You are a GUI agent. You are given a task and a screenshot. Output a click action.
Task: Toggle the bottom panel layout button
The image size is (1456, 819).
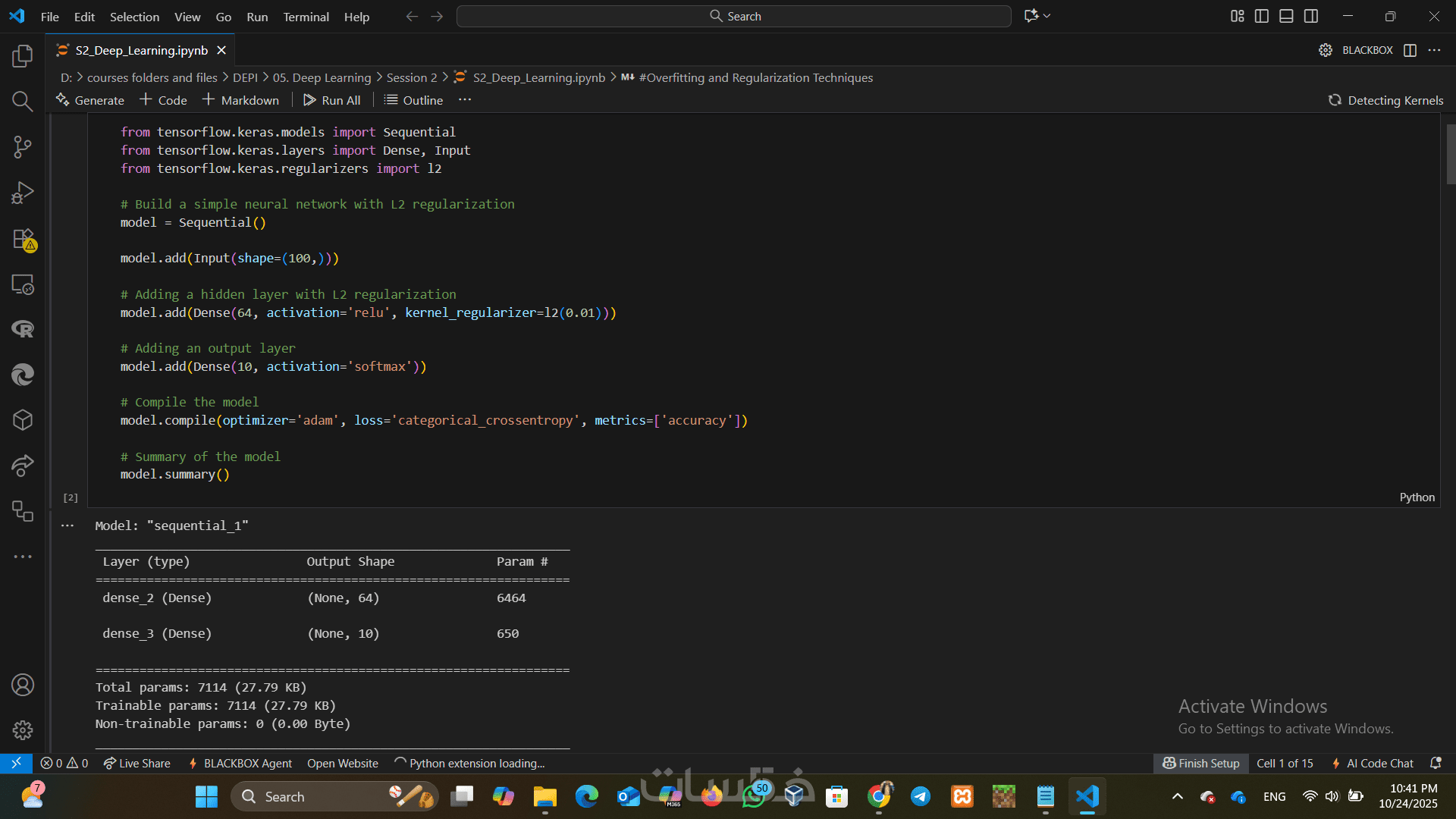1286,16
